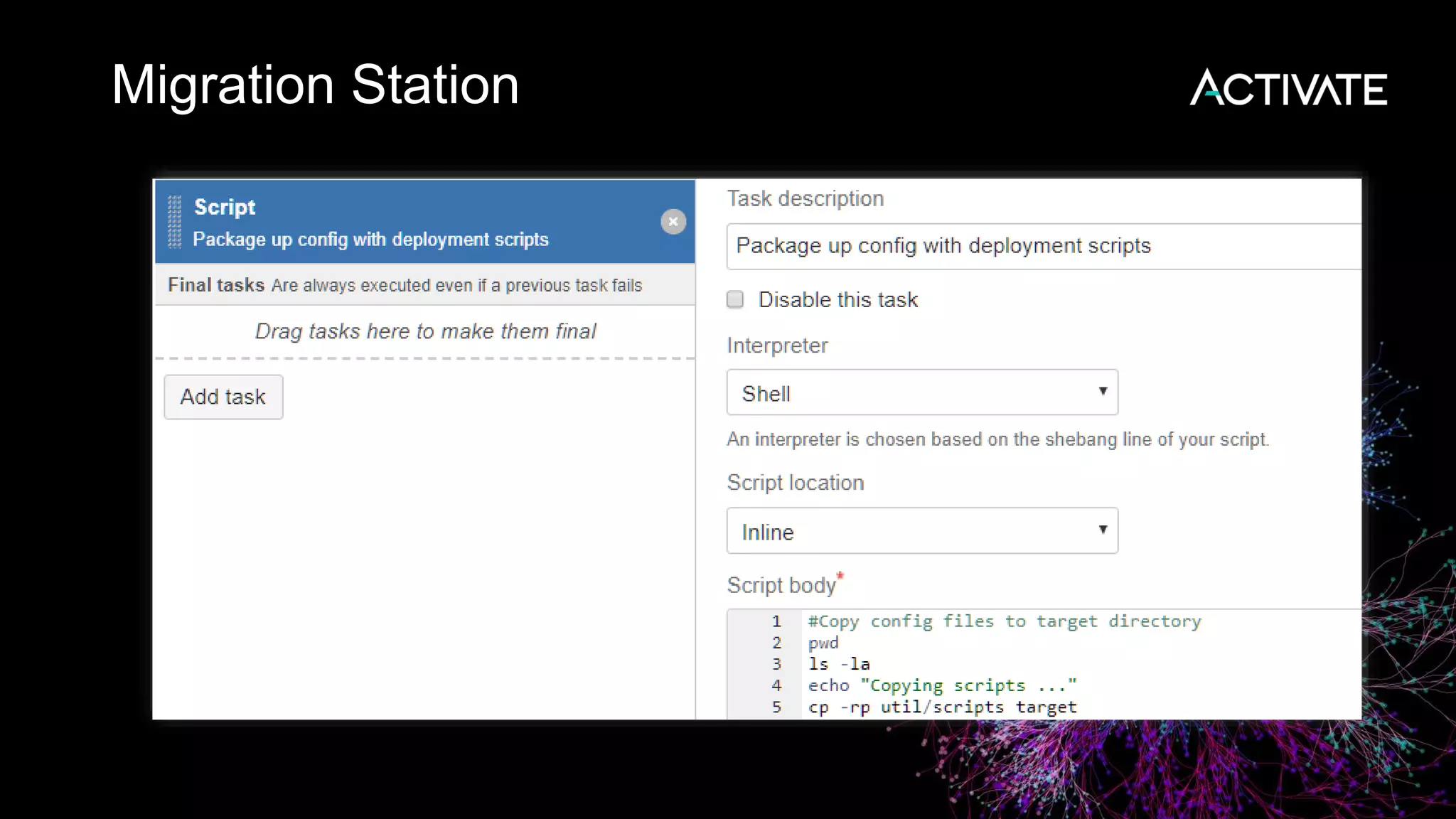The height and width of the screenshot is (819, 1456).
Task: Click the interpreter shebang hint text
Action: (x=997, y=439)
